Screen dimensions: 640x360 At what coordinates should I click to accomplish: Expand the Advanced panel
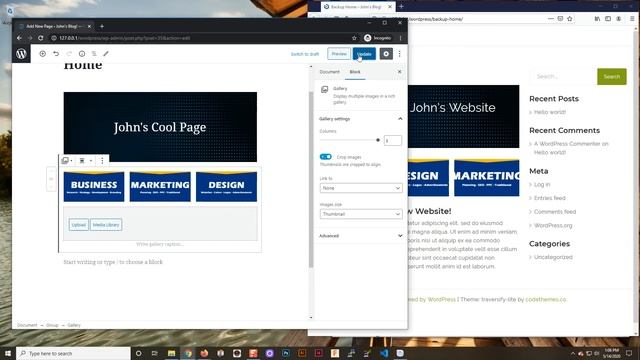coord(360,236)
